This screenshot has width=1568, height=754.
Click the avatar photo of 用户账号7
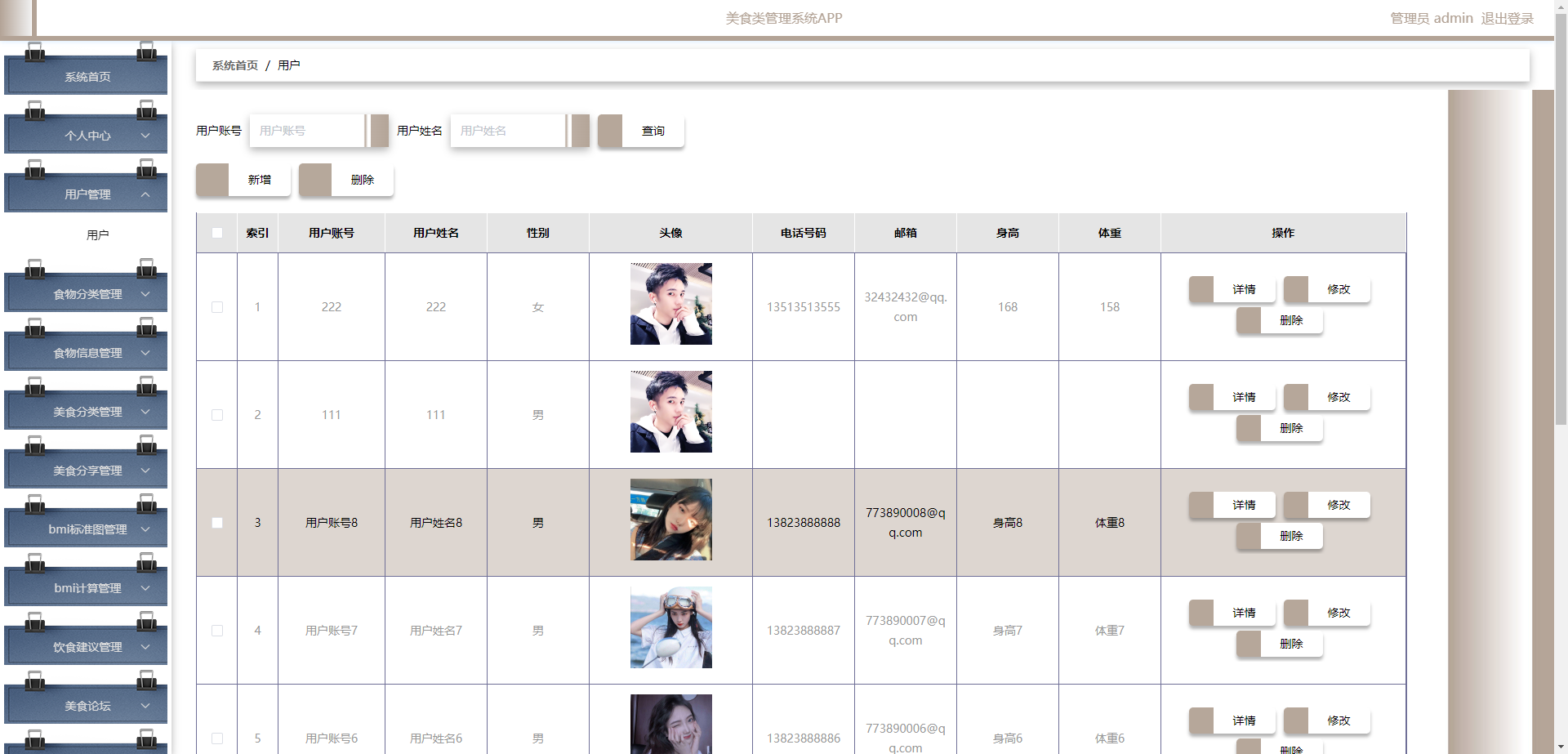coord(670,627)
